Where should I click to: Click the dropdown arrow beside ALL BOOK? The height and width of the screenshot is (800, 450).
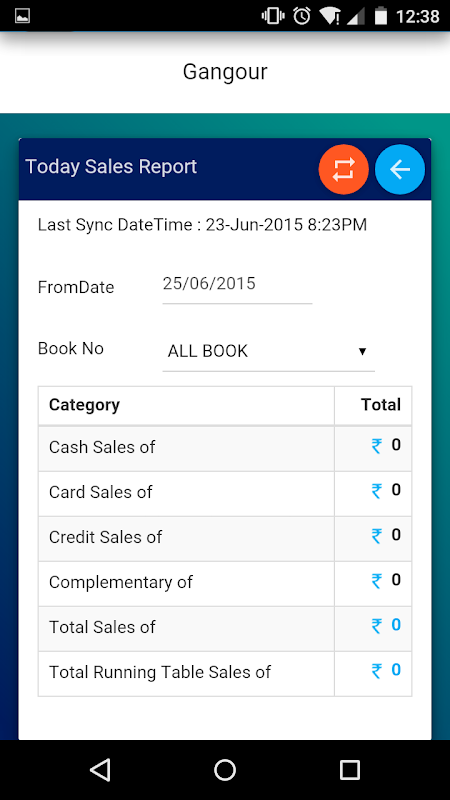[x=362, y=352]
